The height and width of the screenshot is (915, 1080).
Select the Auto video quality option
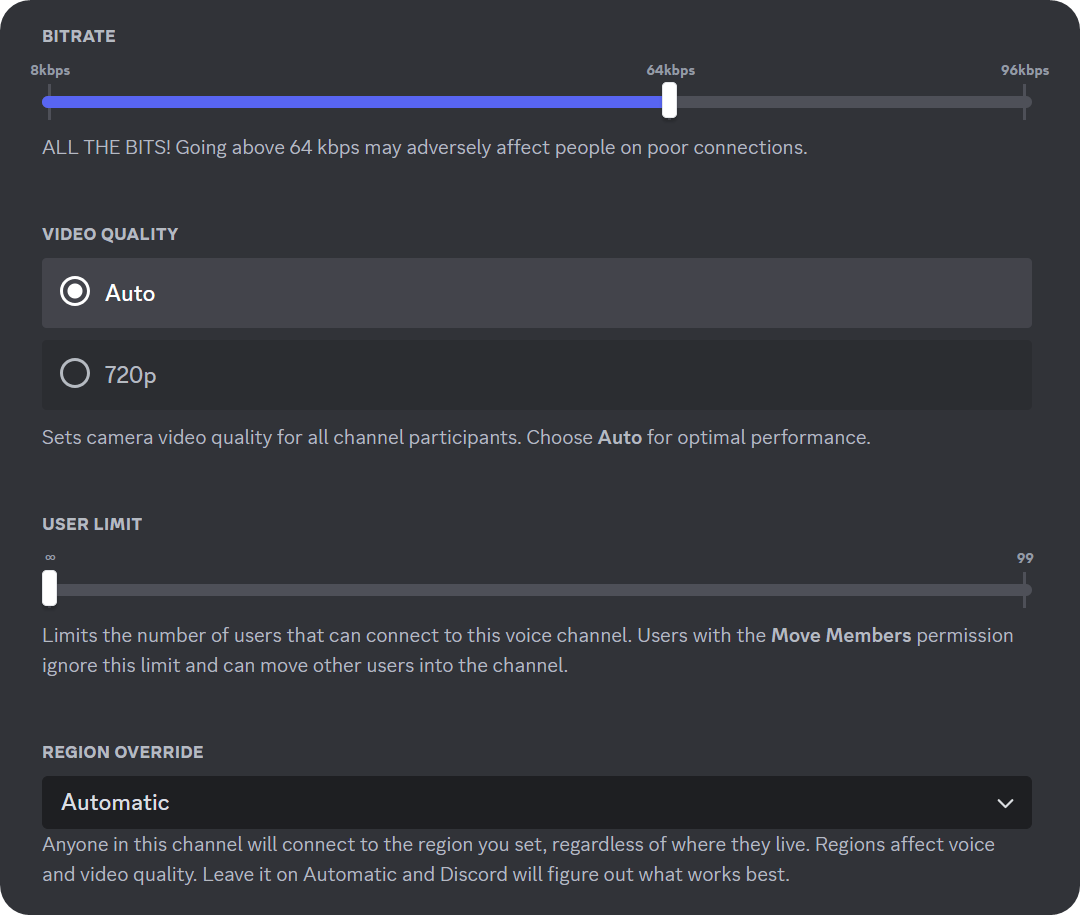click(537, 292)
